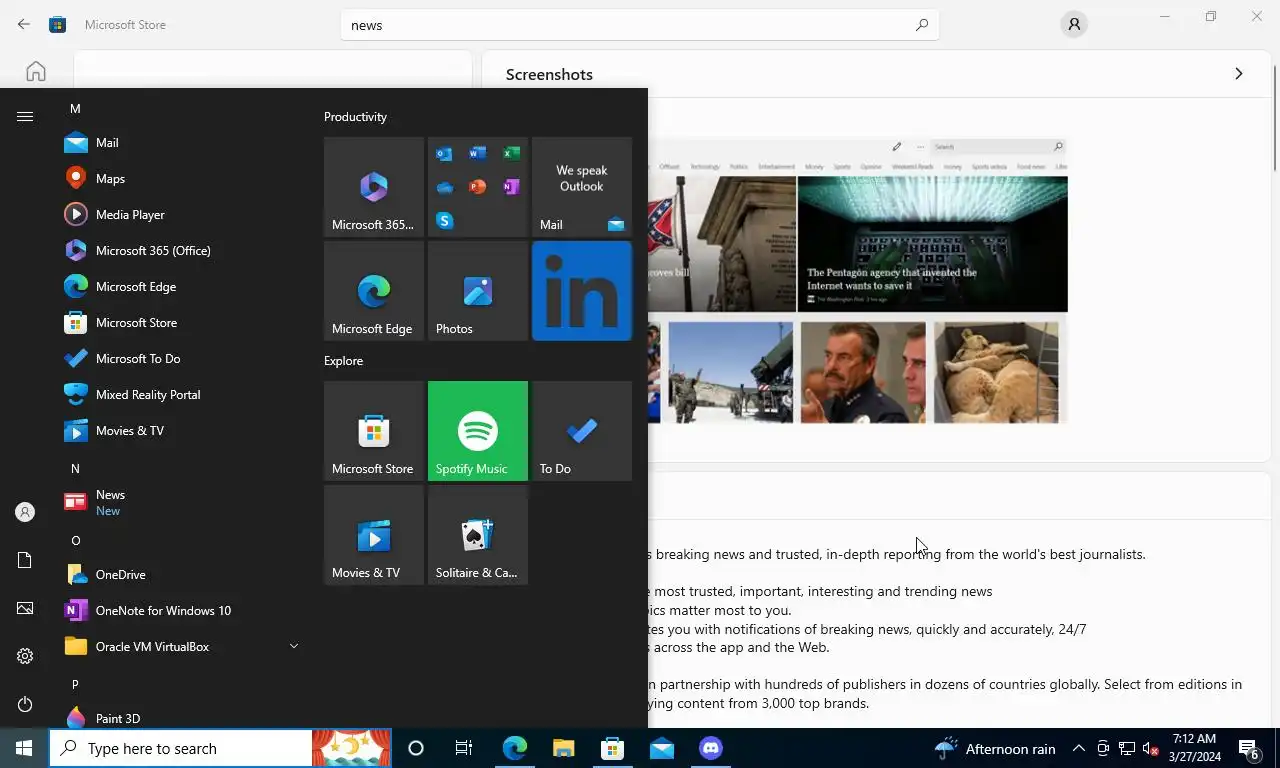Click the Microsoft 365 tile
Screen dimensions: 1280x768
(374, 187)
